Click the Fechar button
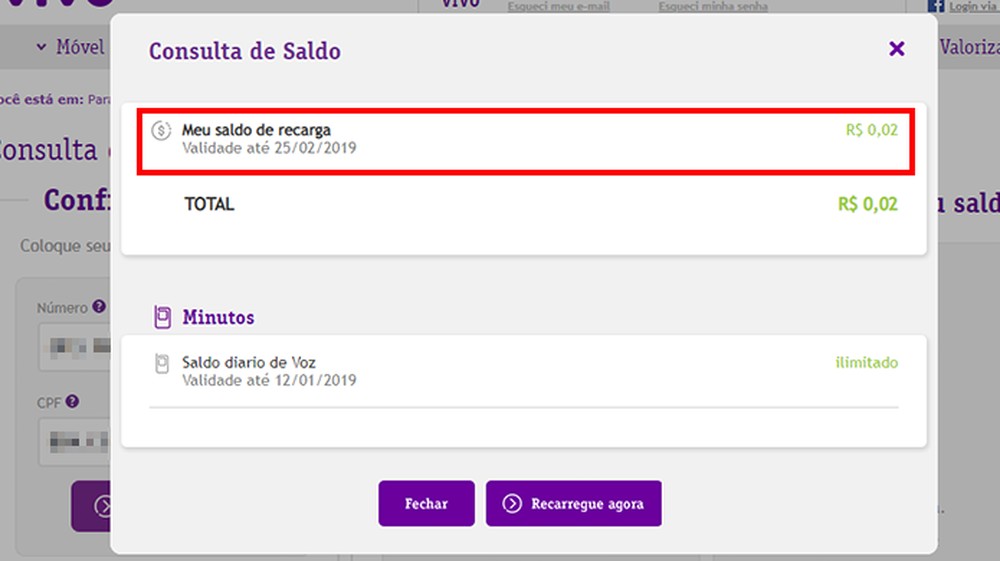The height and width of the screenshot is (561, 1000). click(426, 504)
